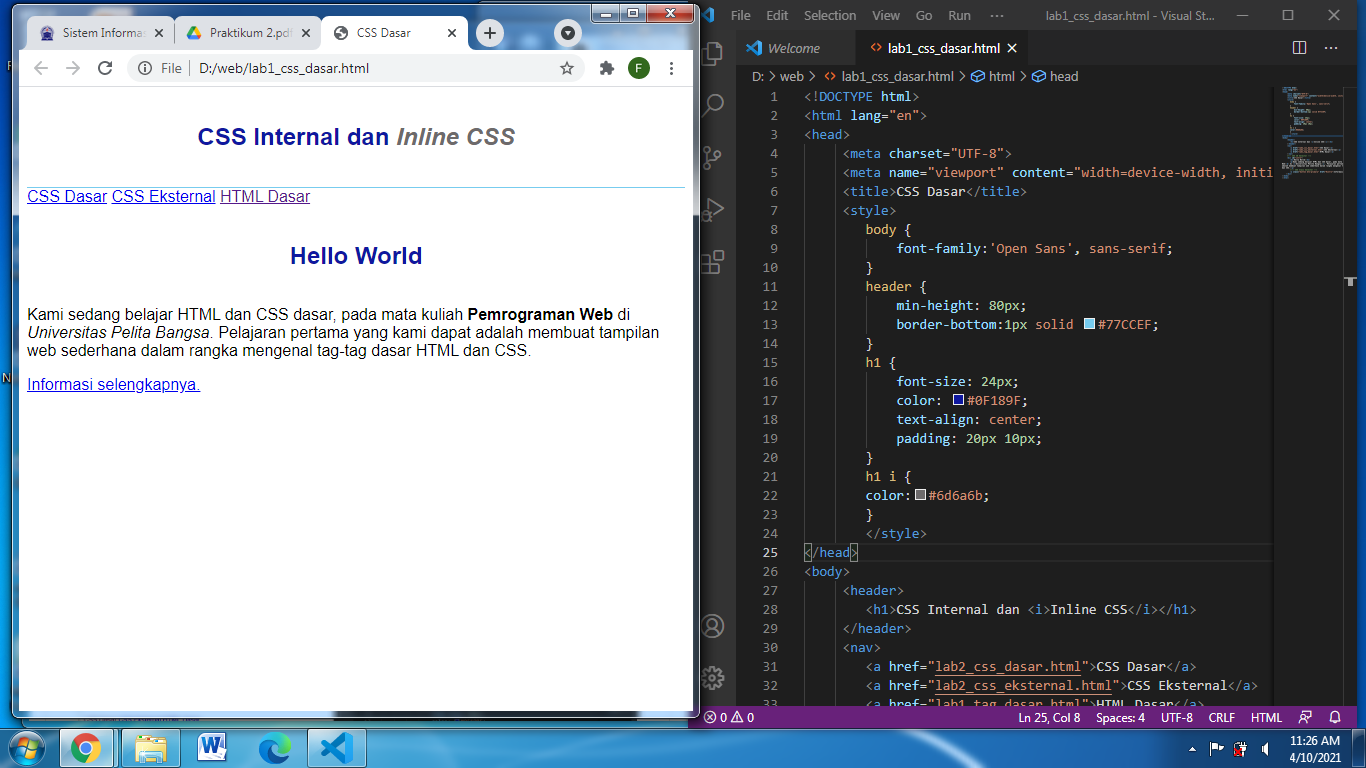Image resolution: width=1366 pixels, height=768 pixels.
Task: Open the Search view in the activity bar
Action: click(711, 103)
